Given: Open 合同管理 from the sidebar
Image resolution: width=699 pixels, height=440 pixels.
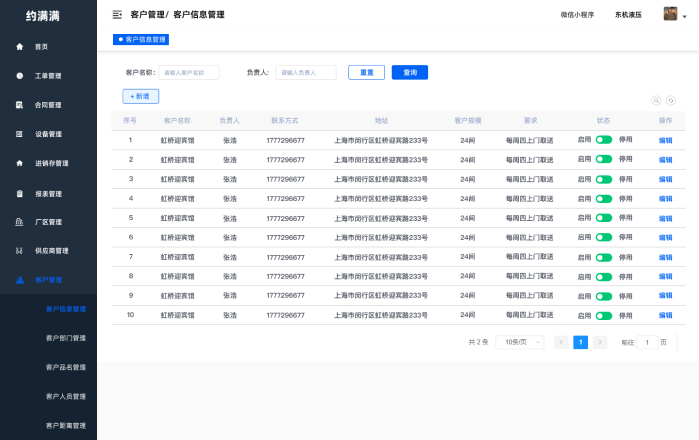Looking at the screenshot, I should tap(47, 105).
